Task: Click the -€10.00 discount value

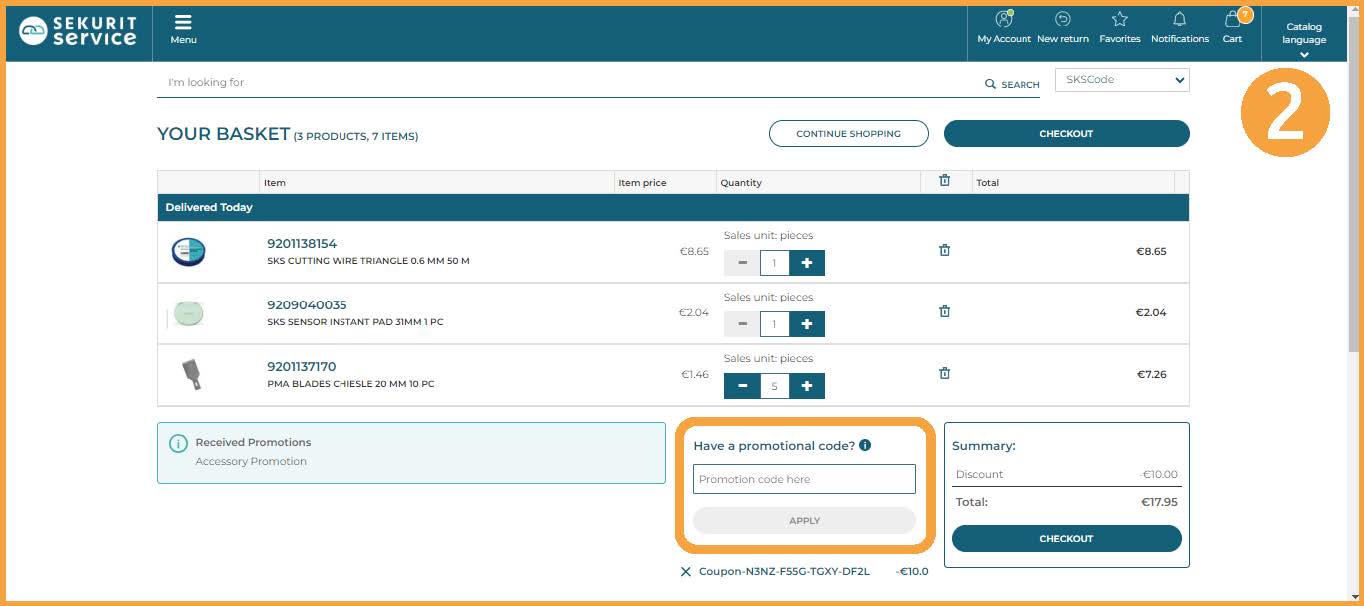Action: (x=1159, y=475)
